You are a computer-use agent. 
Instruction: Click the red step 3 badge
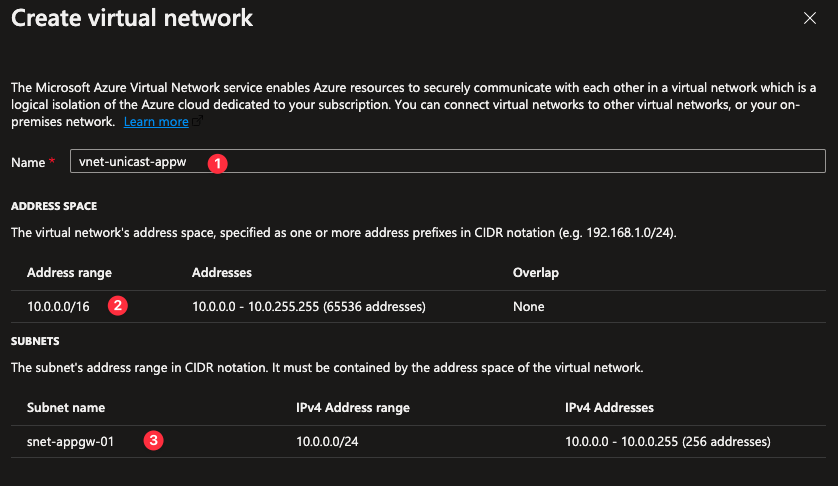pos(153,440)
